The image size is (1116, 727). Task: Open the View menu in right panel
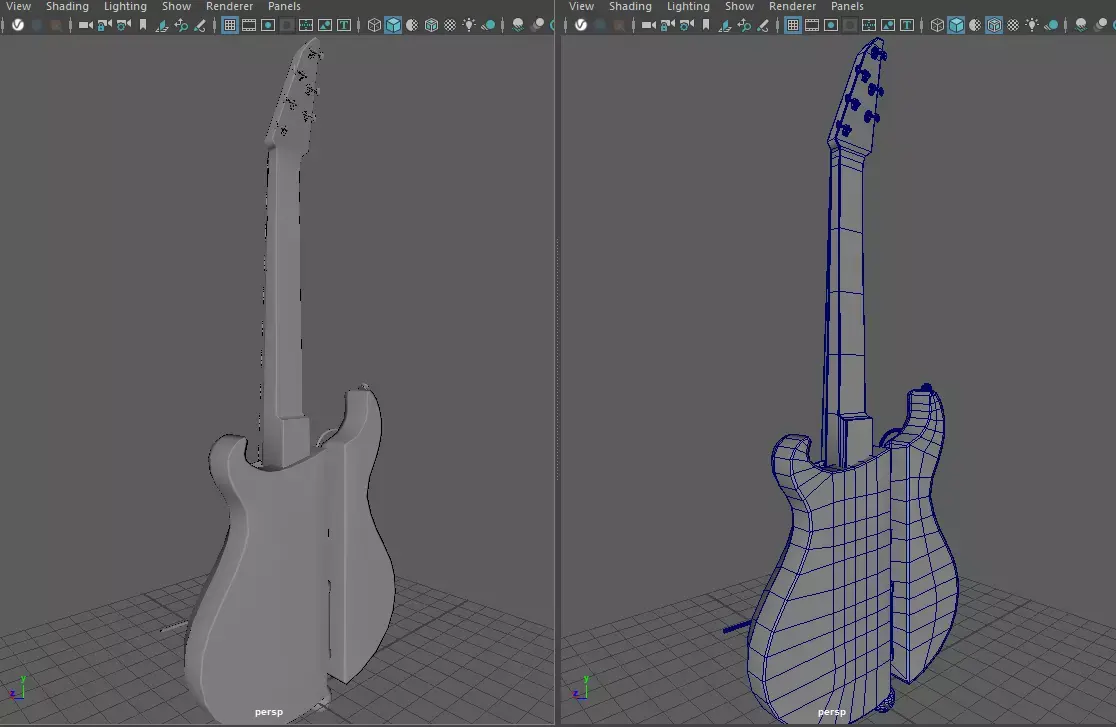(x=581, y=6)
